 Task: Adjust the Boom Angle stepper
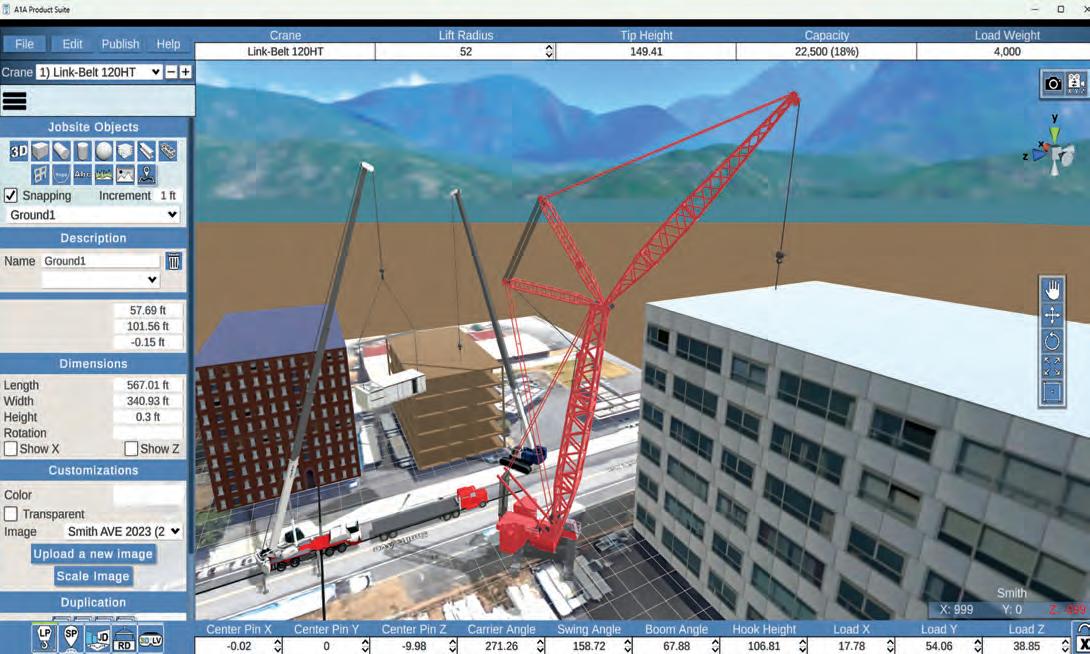(715, 646)
